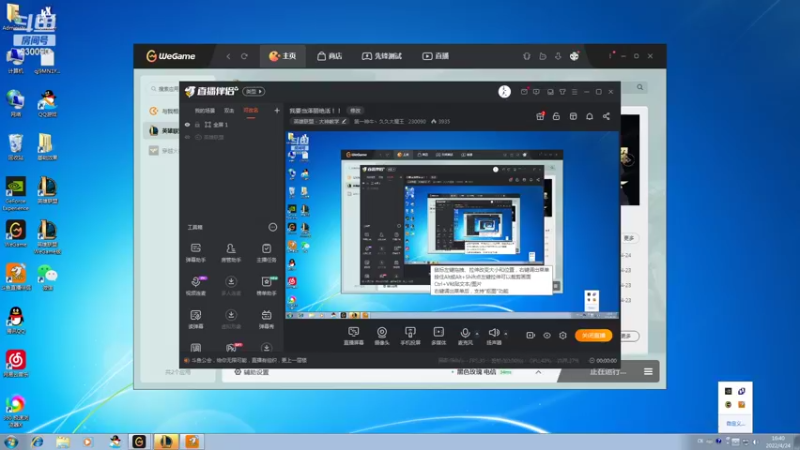Image resolution: width=800 pixels, height=450 pixels.
Task: Open QQ penguin taskbar icon
Action: click(x=115, y=442)
